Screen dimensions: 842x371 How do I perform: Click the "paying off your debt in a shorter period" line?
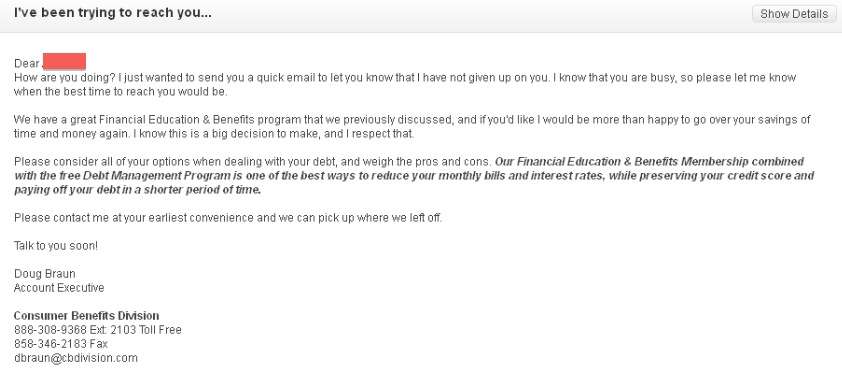(137, 190)
